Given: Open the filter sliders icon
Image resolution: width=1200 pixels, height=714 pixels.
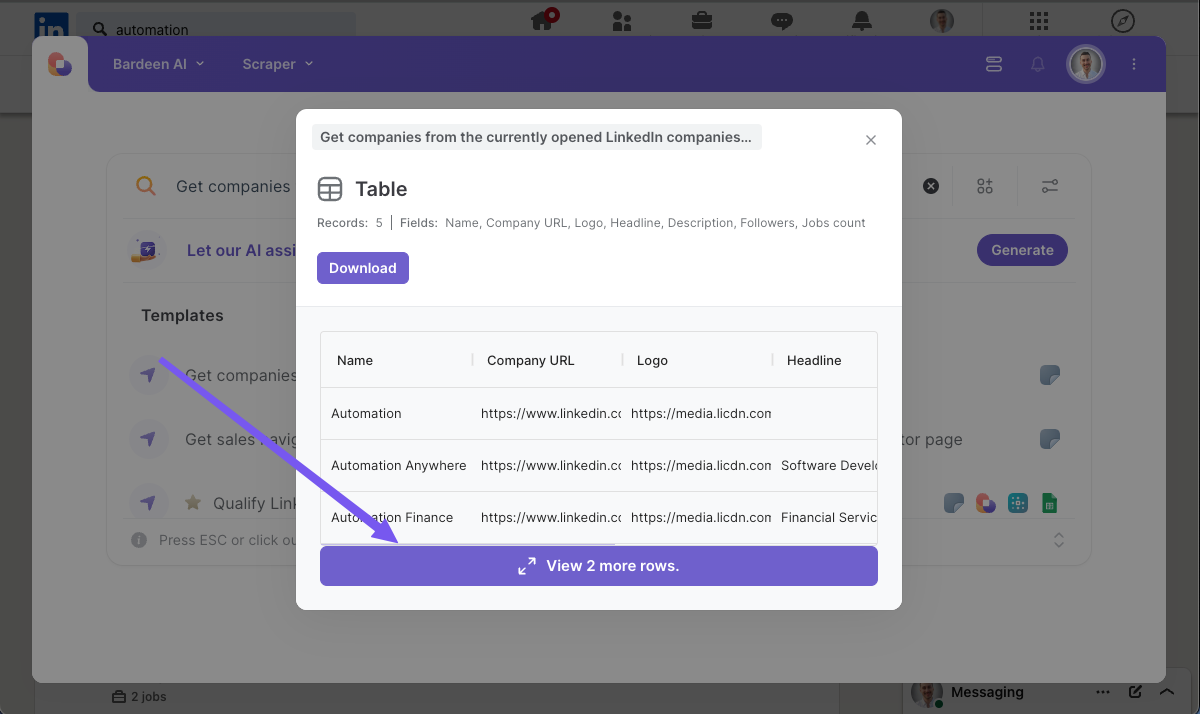Looking at the screenshot, I should (1050, 186).
